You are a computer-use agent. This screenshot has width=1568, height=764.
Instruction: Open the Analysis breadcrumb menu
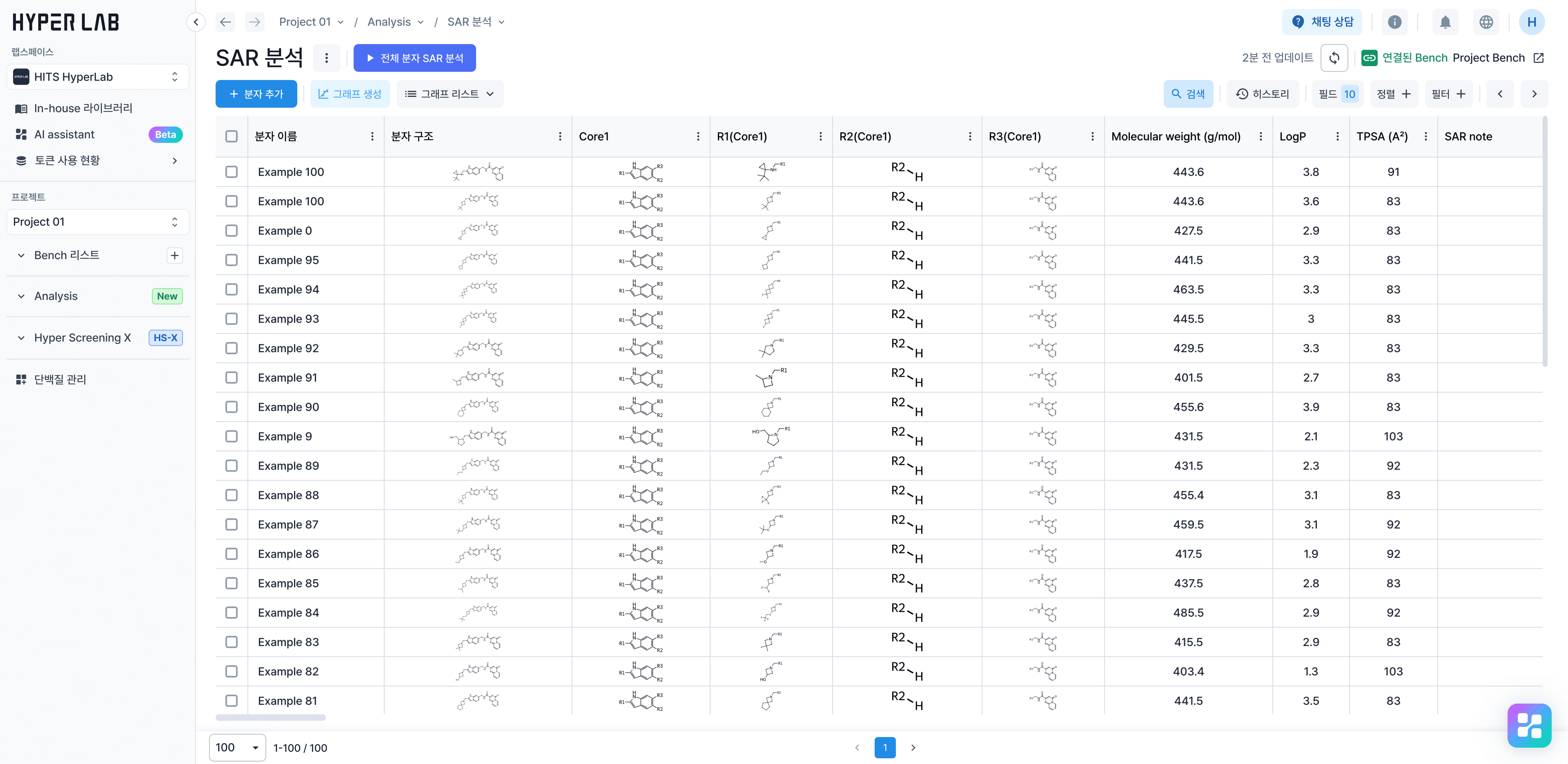(x=396, y=22)
